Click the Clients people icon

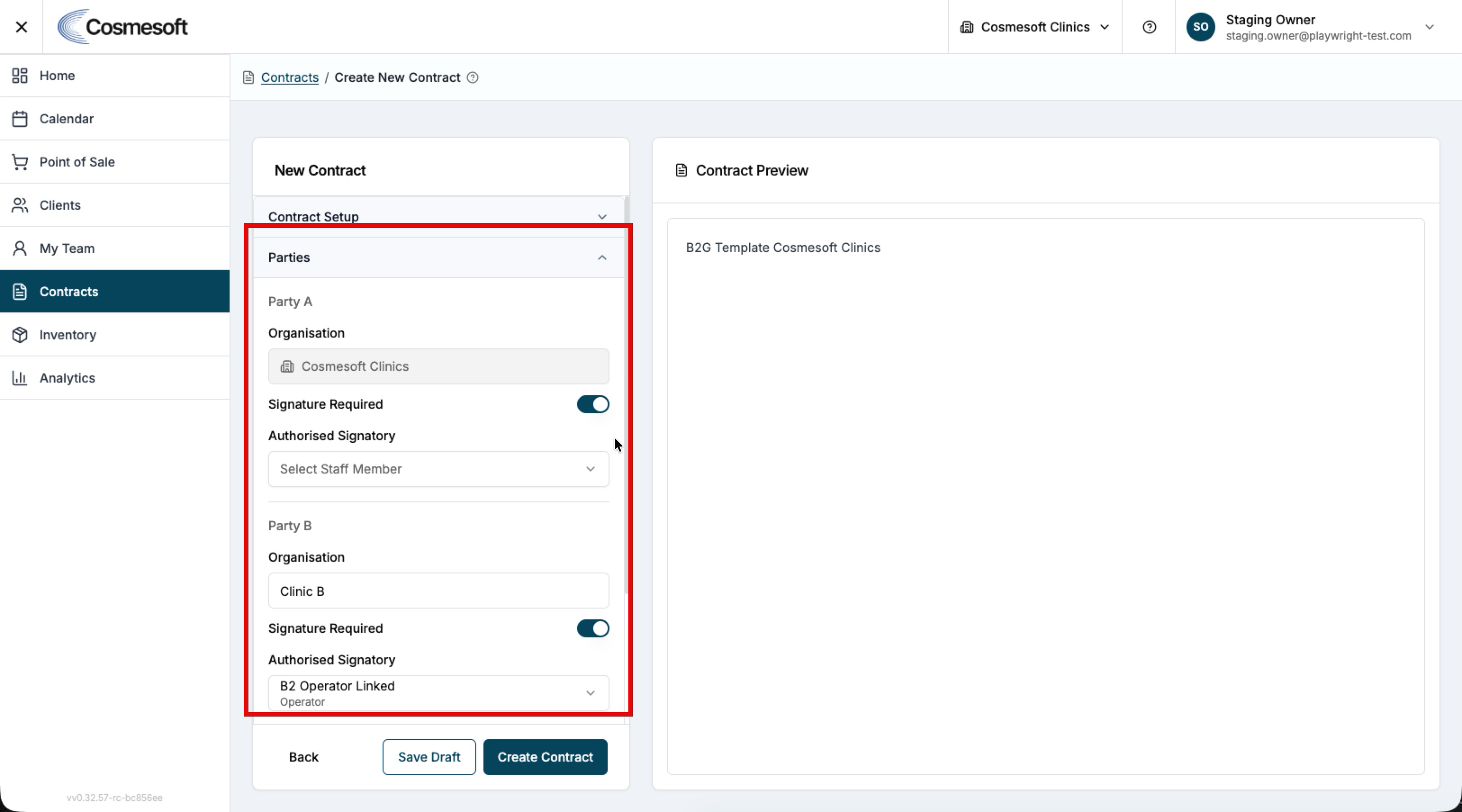click(20, 205)
